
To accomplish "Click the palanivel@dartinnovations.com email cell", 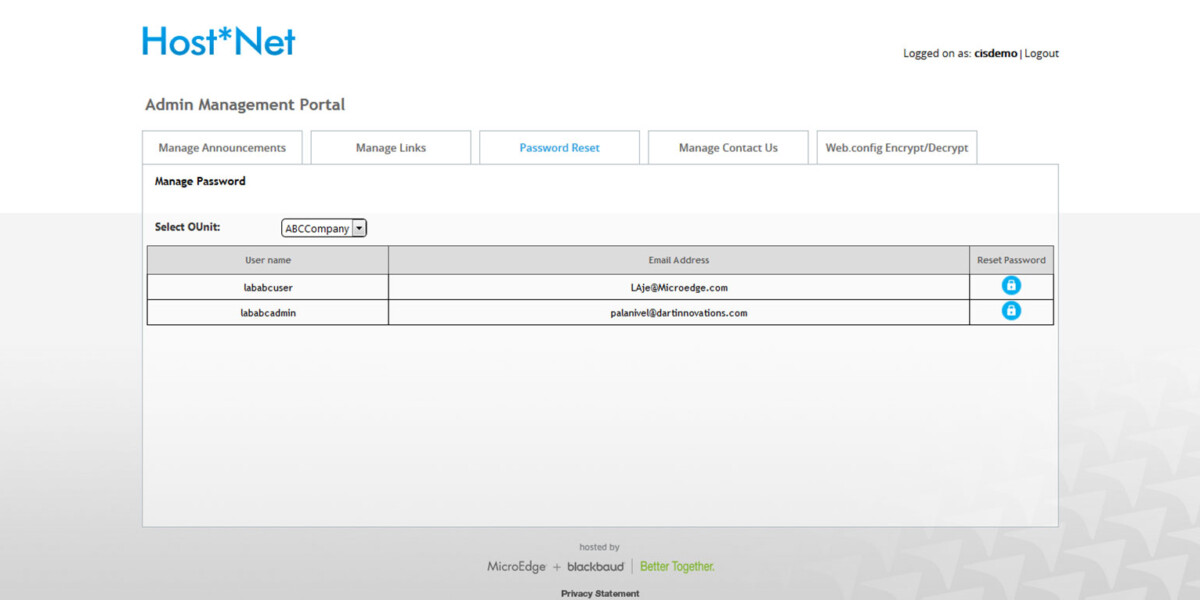I will (x=679, y=313).
